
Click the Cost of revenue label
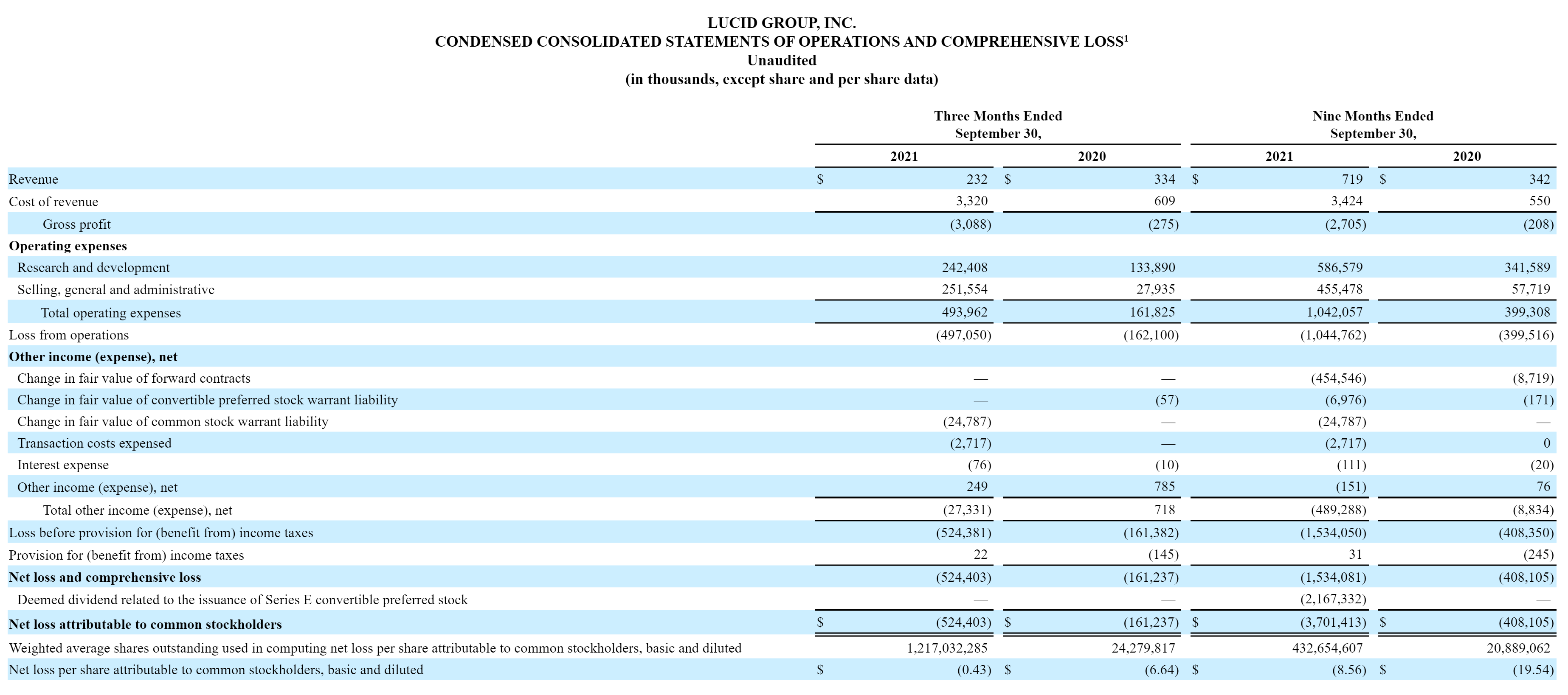click(x=53, y=202)
